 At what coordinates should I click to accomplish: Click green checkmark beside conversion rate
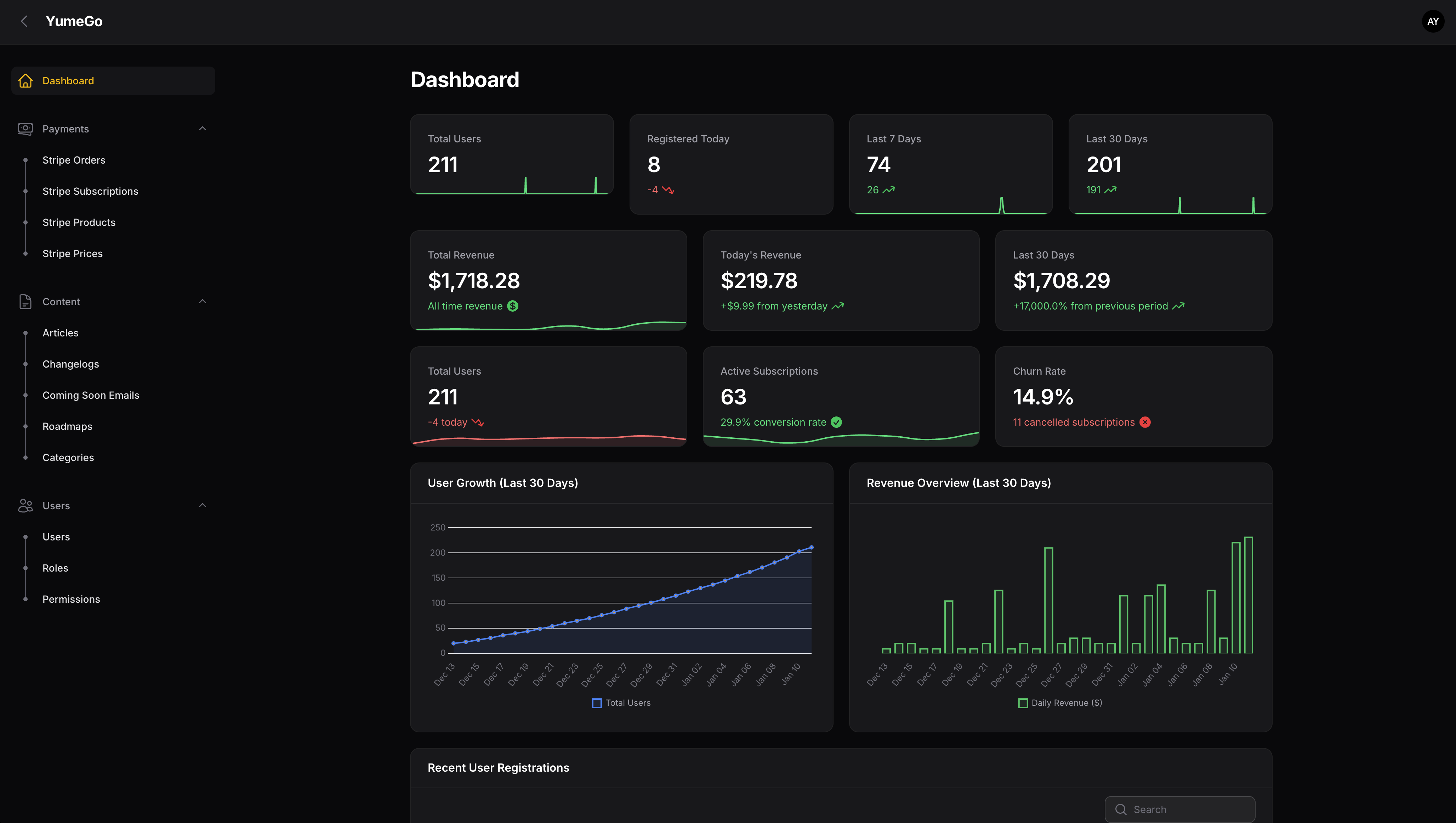tap(836, 422)
